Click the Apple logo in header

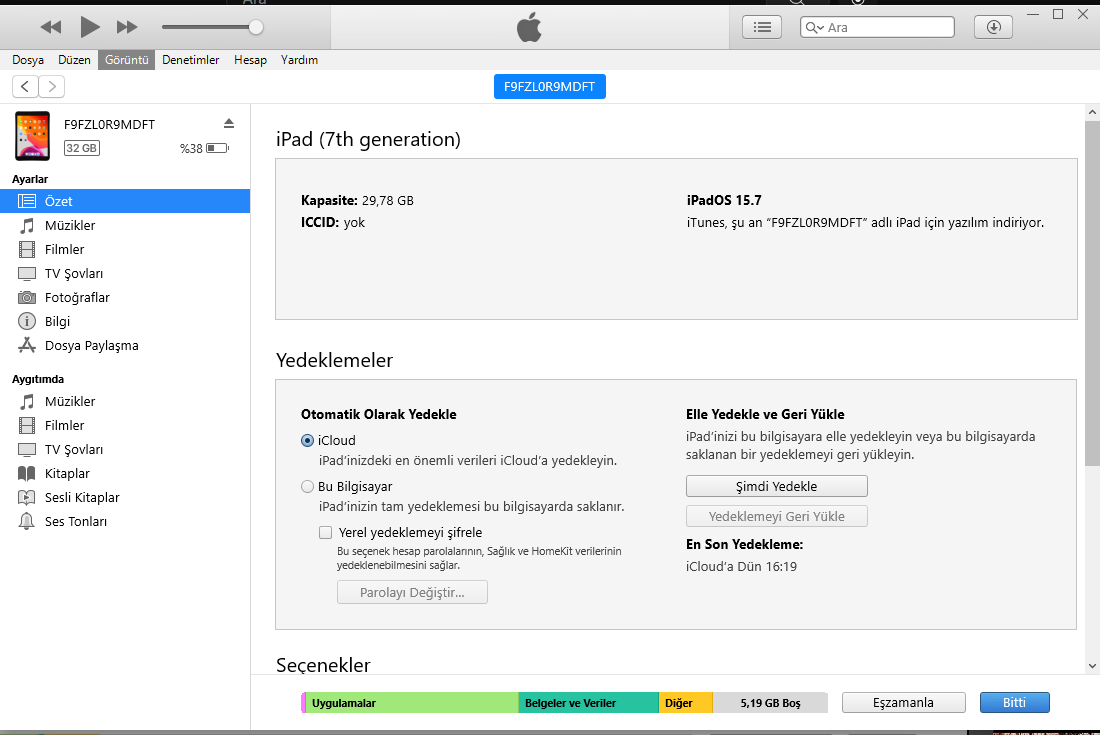[530, 27]
